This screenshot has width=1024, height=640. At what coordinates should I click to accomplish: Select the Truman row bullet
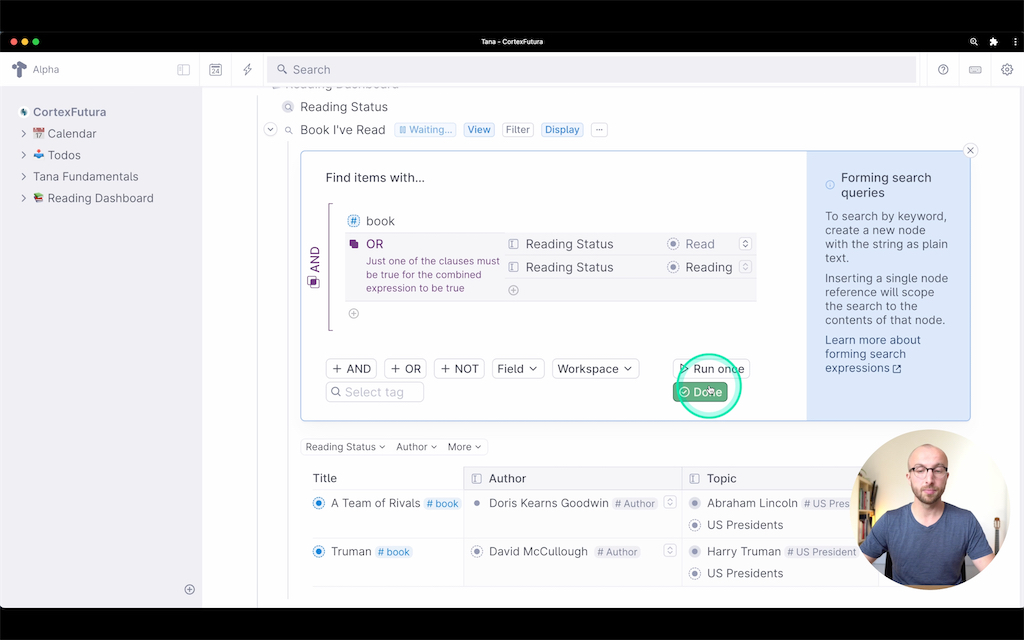[319, 551]
